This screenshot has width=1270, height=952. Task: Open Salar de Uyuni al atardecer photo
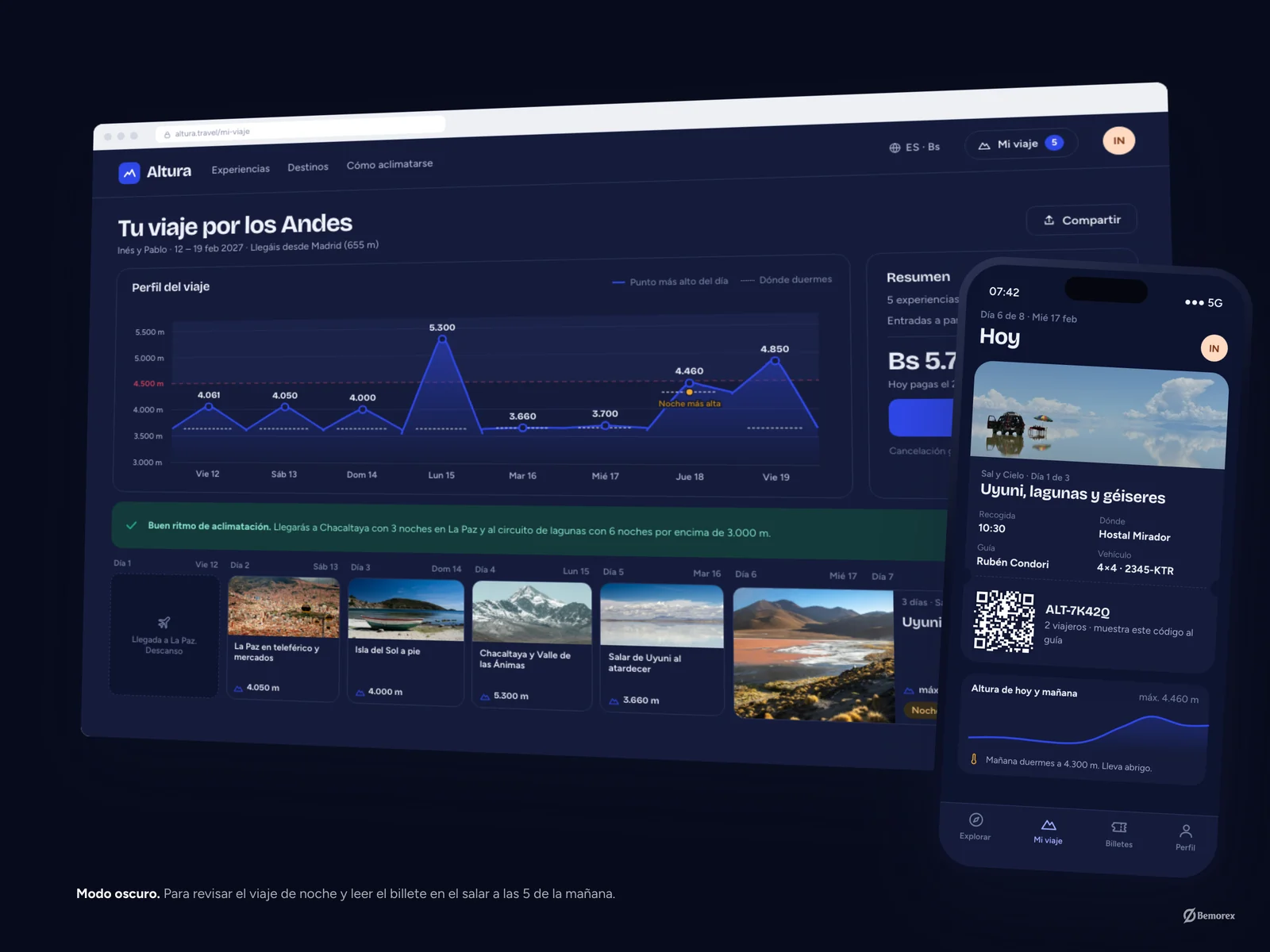click(x=662, y=616)
